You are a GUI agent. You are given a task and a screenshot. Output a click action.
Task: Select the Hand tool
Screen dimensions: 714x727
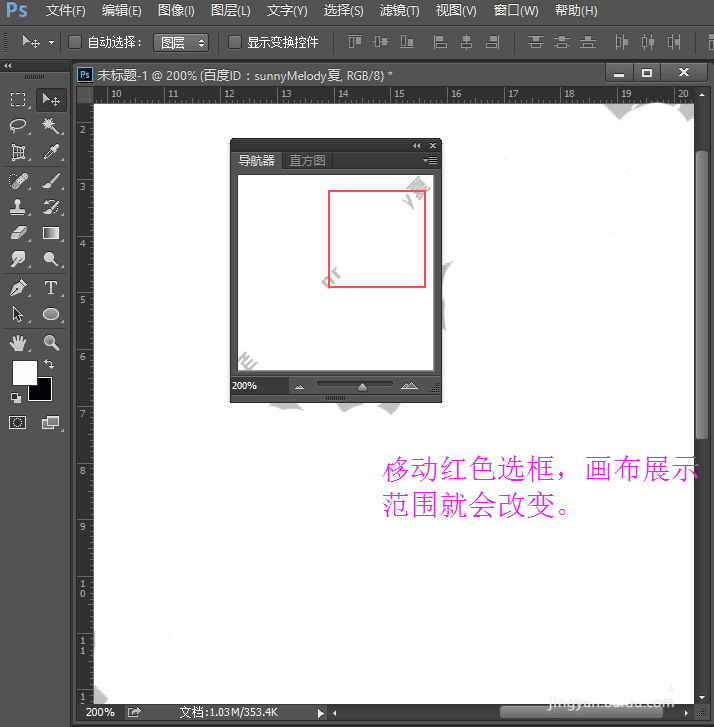coord(18,343)
